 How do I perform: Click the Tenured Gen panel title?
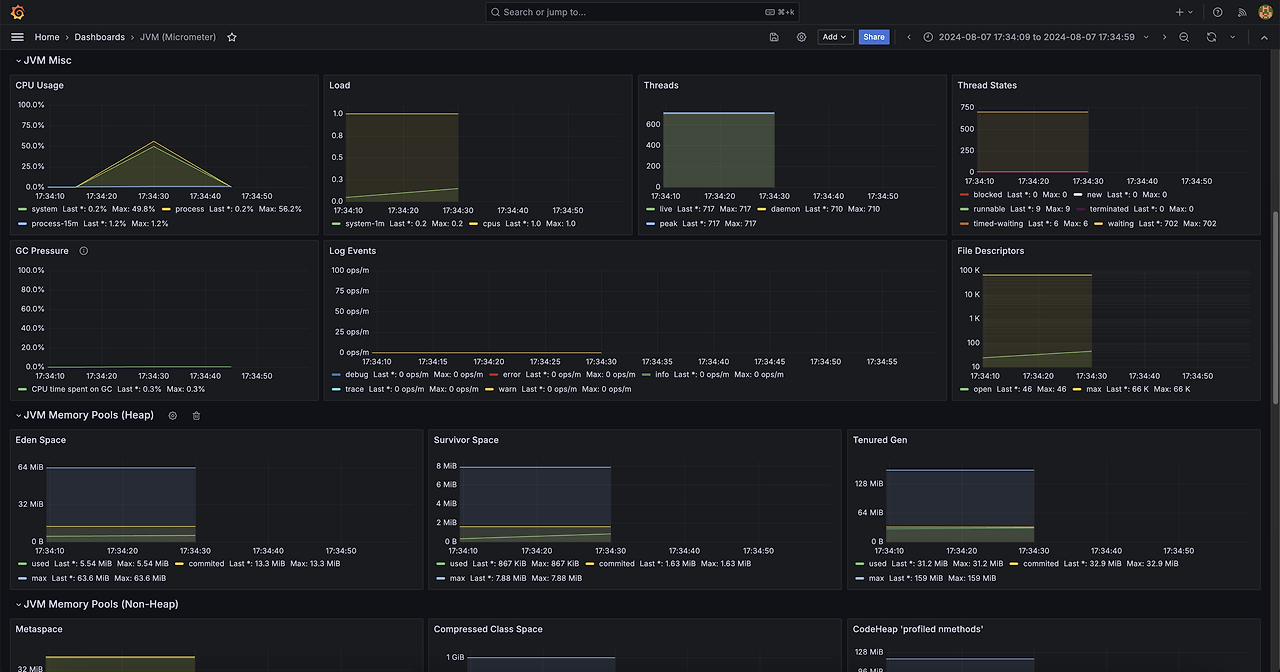click(x=880, y=440)
